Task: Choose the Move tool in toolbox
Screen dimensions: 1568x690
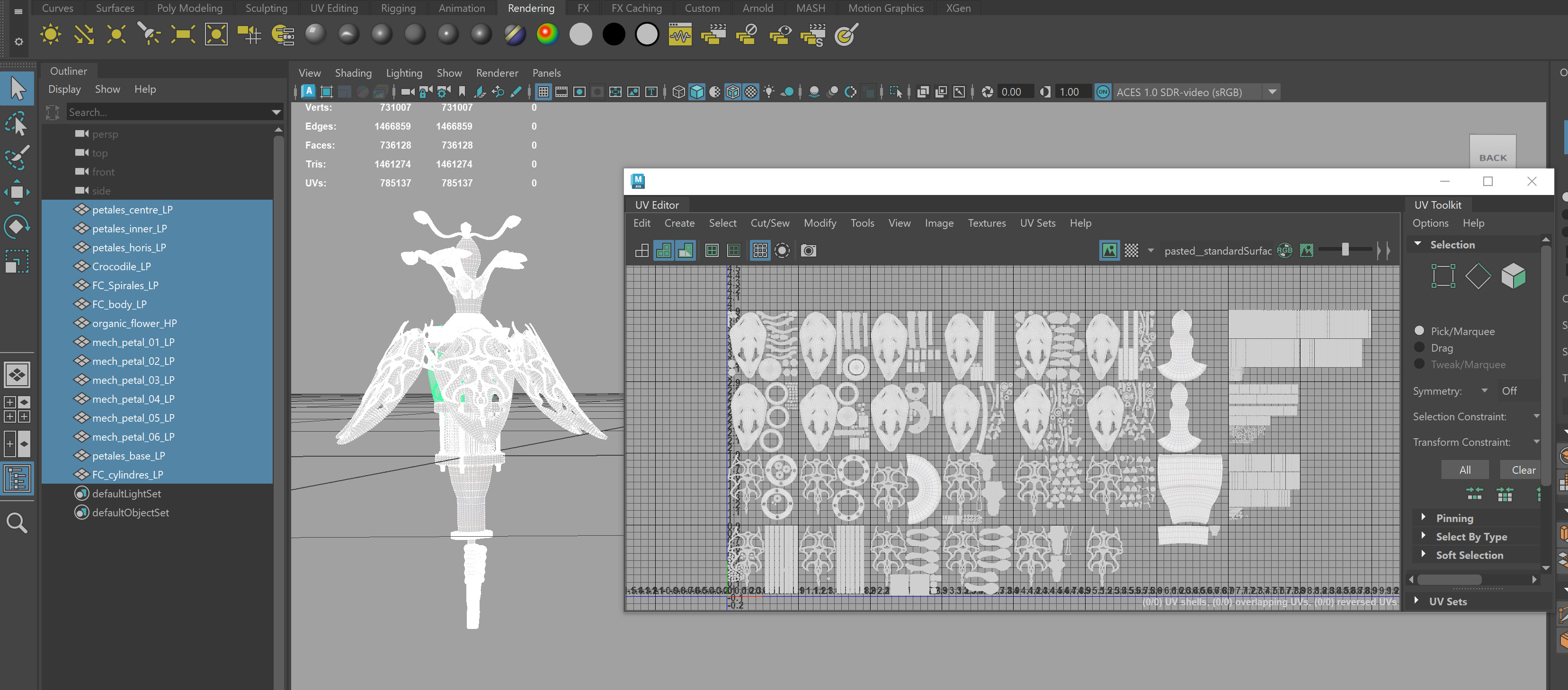Action: [x=18, y=192]
